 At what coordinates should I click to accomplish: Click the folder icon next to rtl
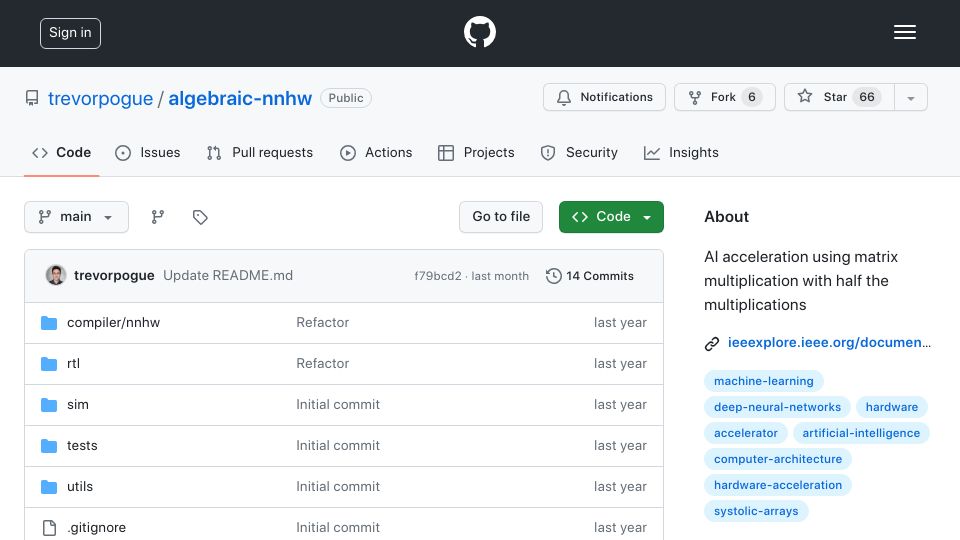coord(49,364)
